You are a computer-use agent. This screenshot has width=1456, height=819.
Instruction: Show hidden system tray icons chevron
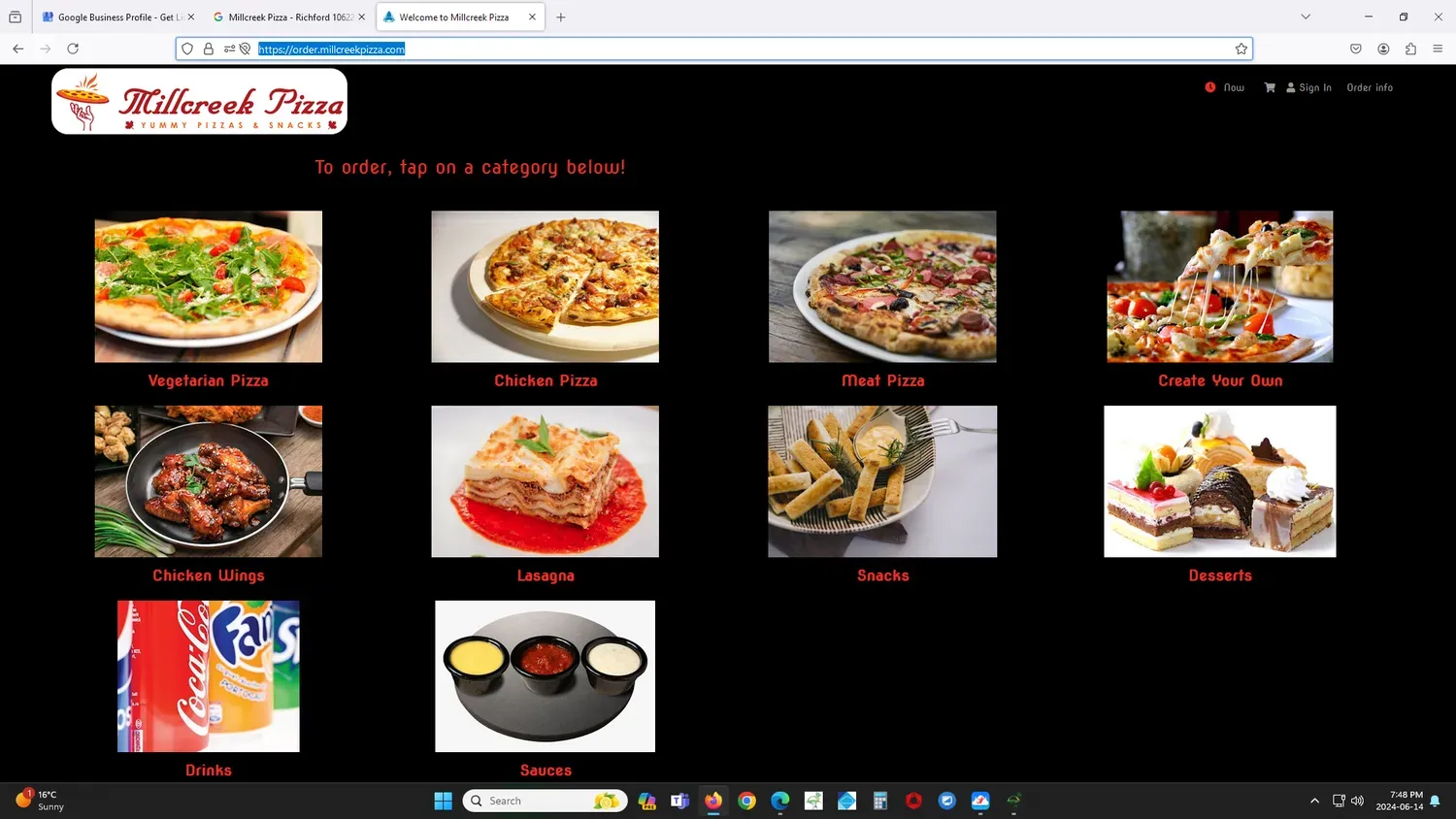pyautogui.click(x=1314, y=801)
